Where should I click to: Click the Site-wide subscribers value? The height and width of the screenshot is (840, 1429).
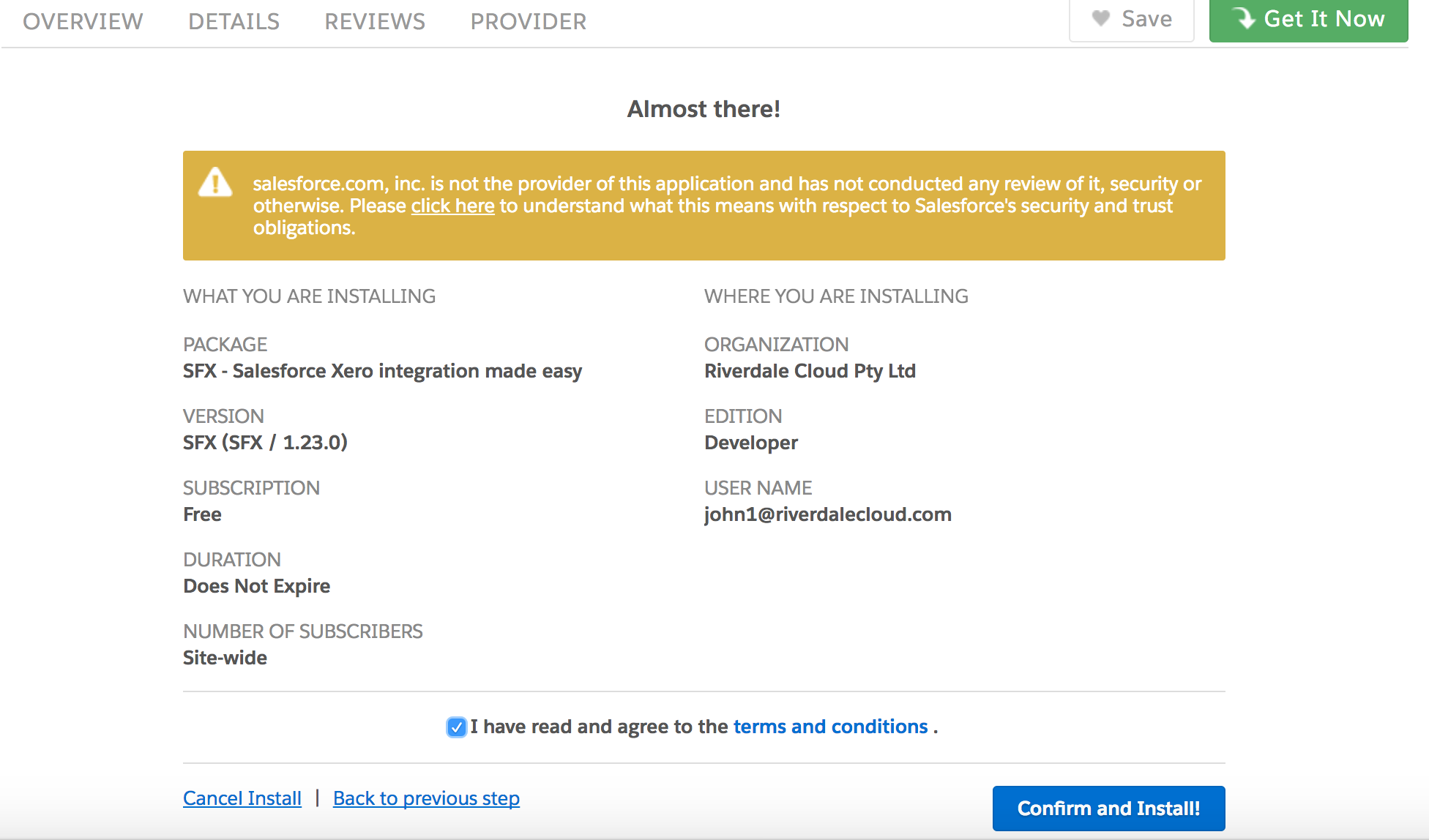pyautogui.click(x=225, y=658)
